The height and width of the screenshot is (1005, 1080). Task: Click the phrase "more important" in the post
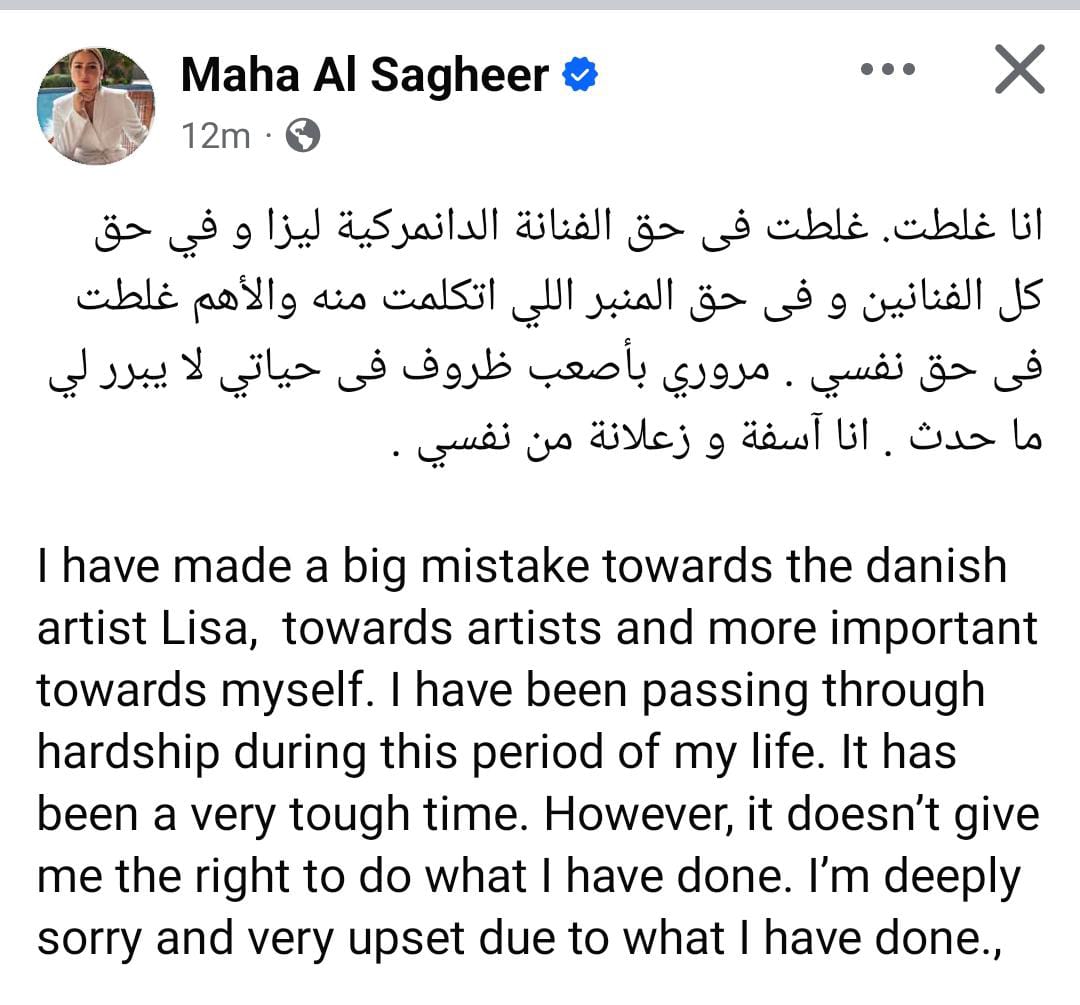tap(872, 630)
